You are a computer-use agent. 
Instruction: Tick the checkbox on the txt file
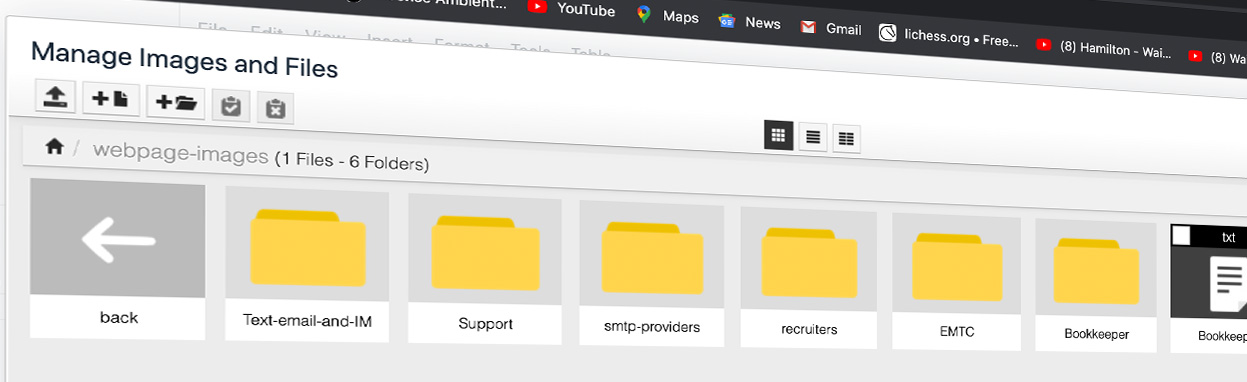coord(1181,235)
